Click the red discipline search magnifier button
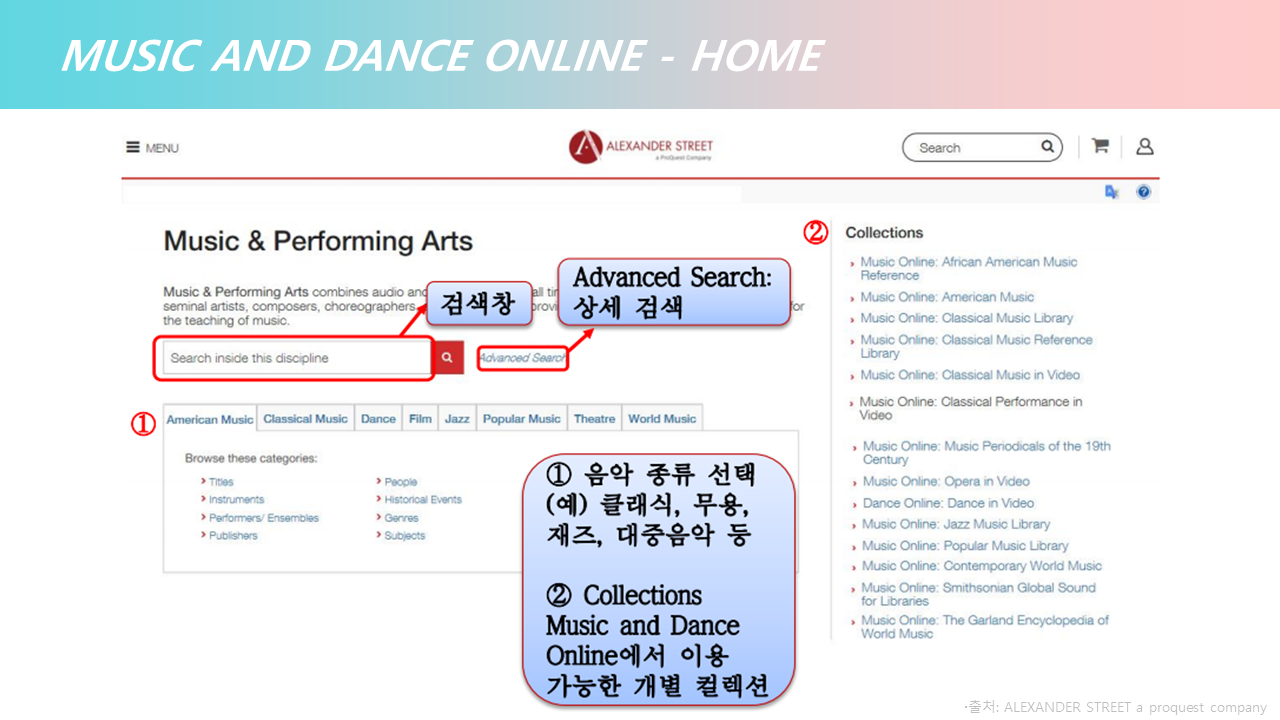The height and width of the screenshot is (720, 1280). (x=447, y=358)
